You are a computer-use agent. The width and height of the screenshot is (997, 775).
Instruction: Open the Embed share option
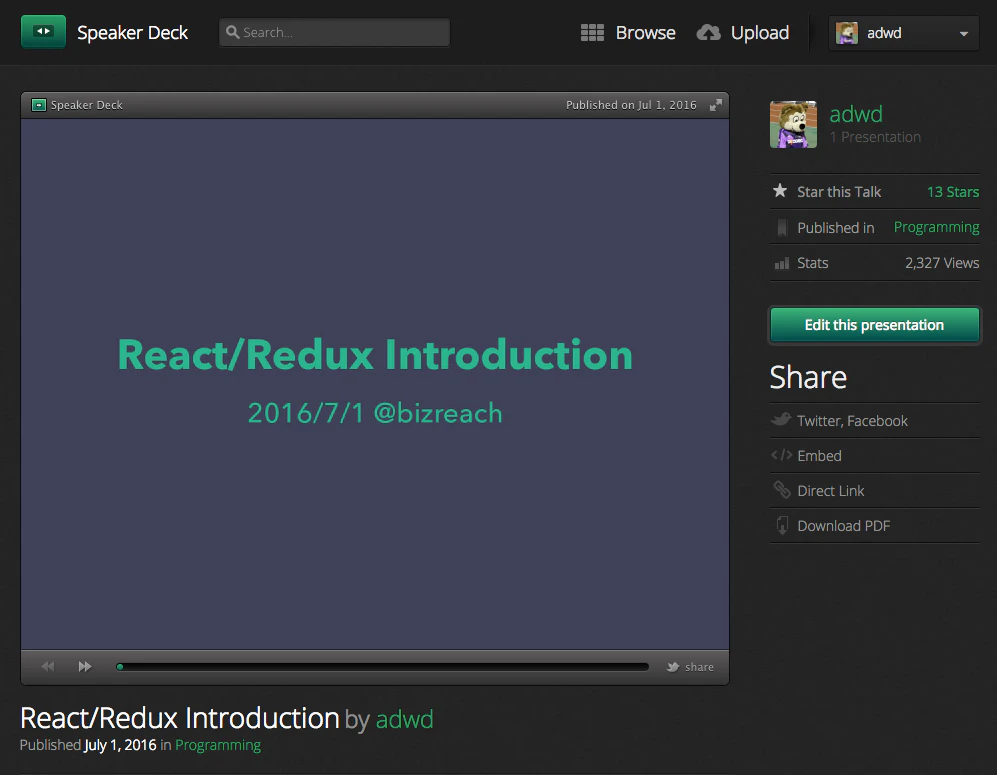click(x=819, y=456)
